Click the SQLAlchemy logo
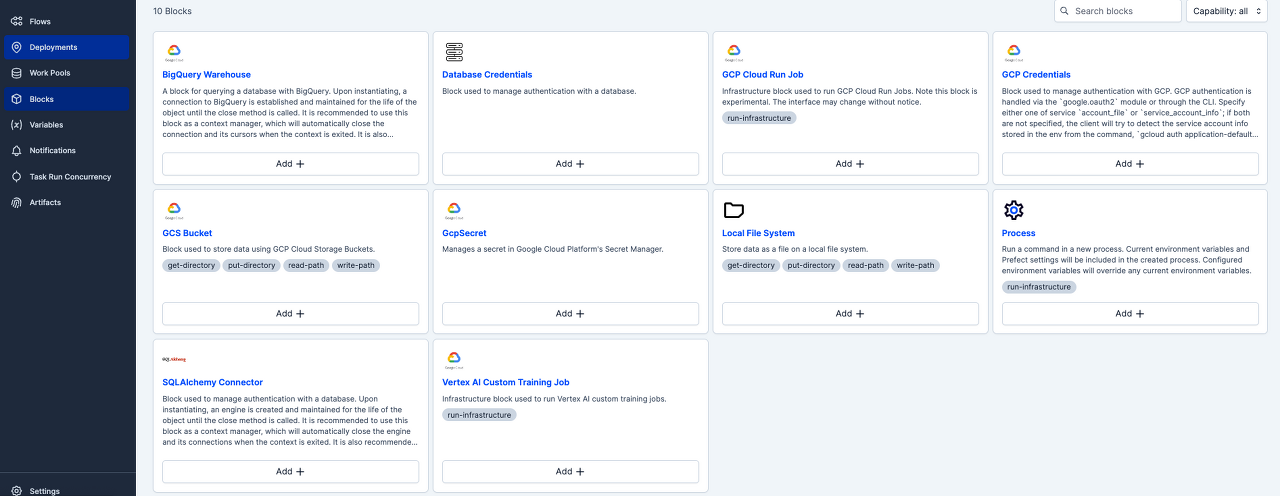 (x=174, y=358)
